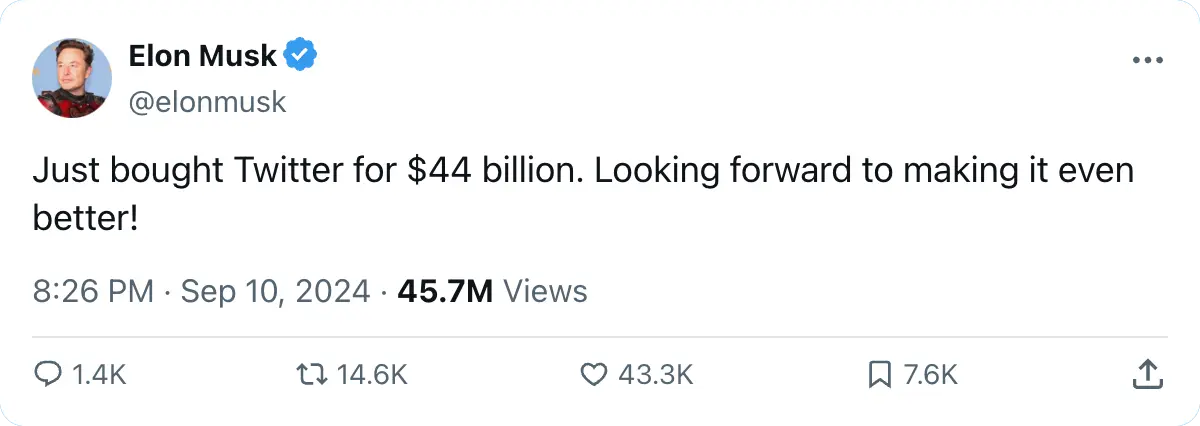Open Elon Musk's profile picture

(71, 79)
